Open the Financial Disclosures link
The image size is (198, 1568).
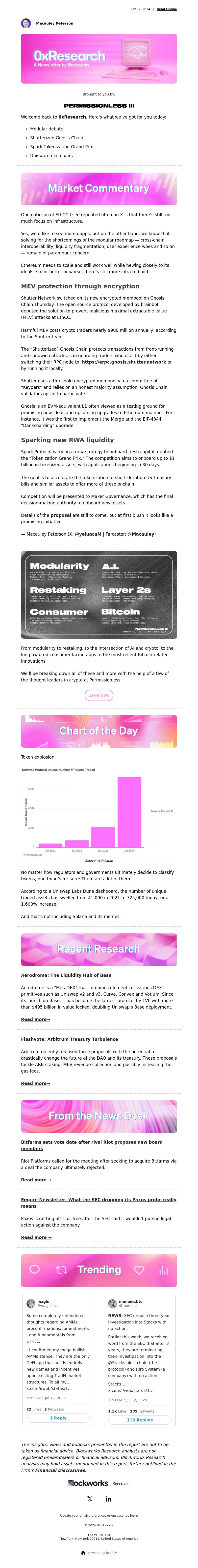[60, 1469]
